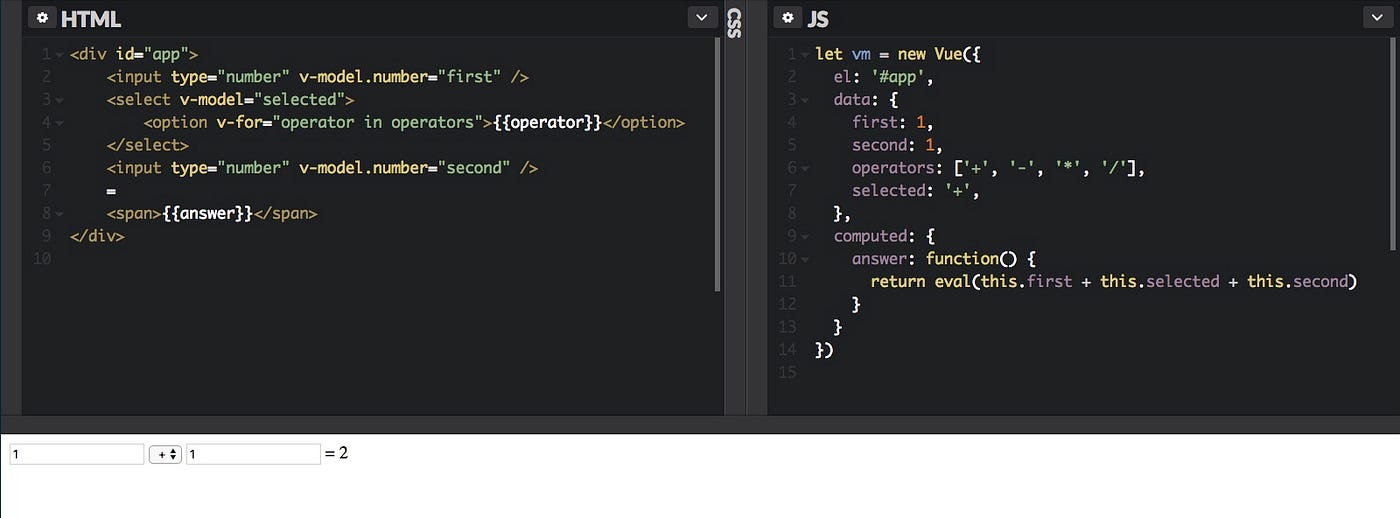Expand HTML panel dropdown chevron
This screenshot has width=1400, height=518.
coord(703,17)
